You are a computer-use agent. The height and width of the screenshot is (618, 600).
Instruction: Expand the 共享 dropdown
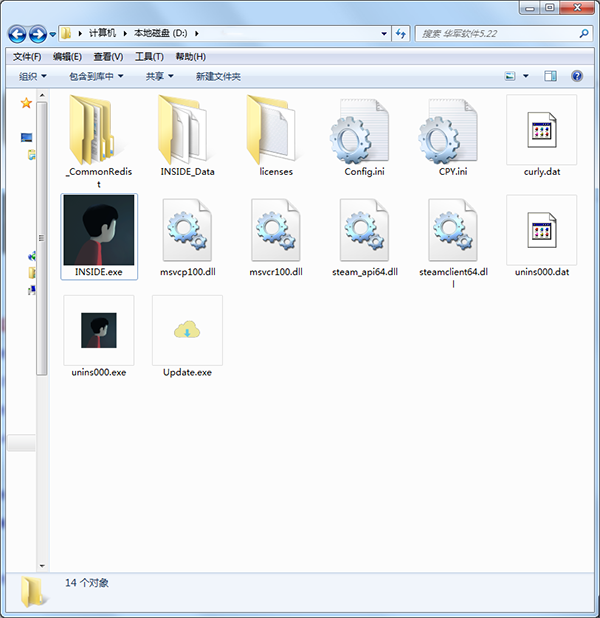(159, 76)
